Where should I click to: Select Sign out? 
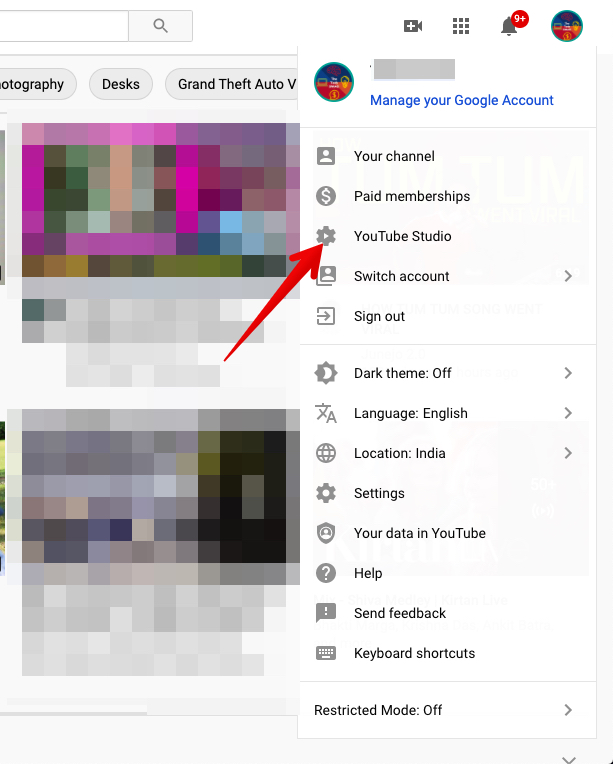pyautogui.click(x=447, y=316)
